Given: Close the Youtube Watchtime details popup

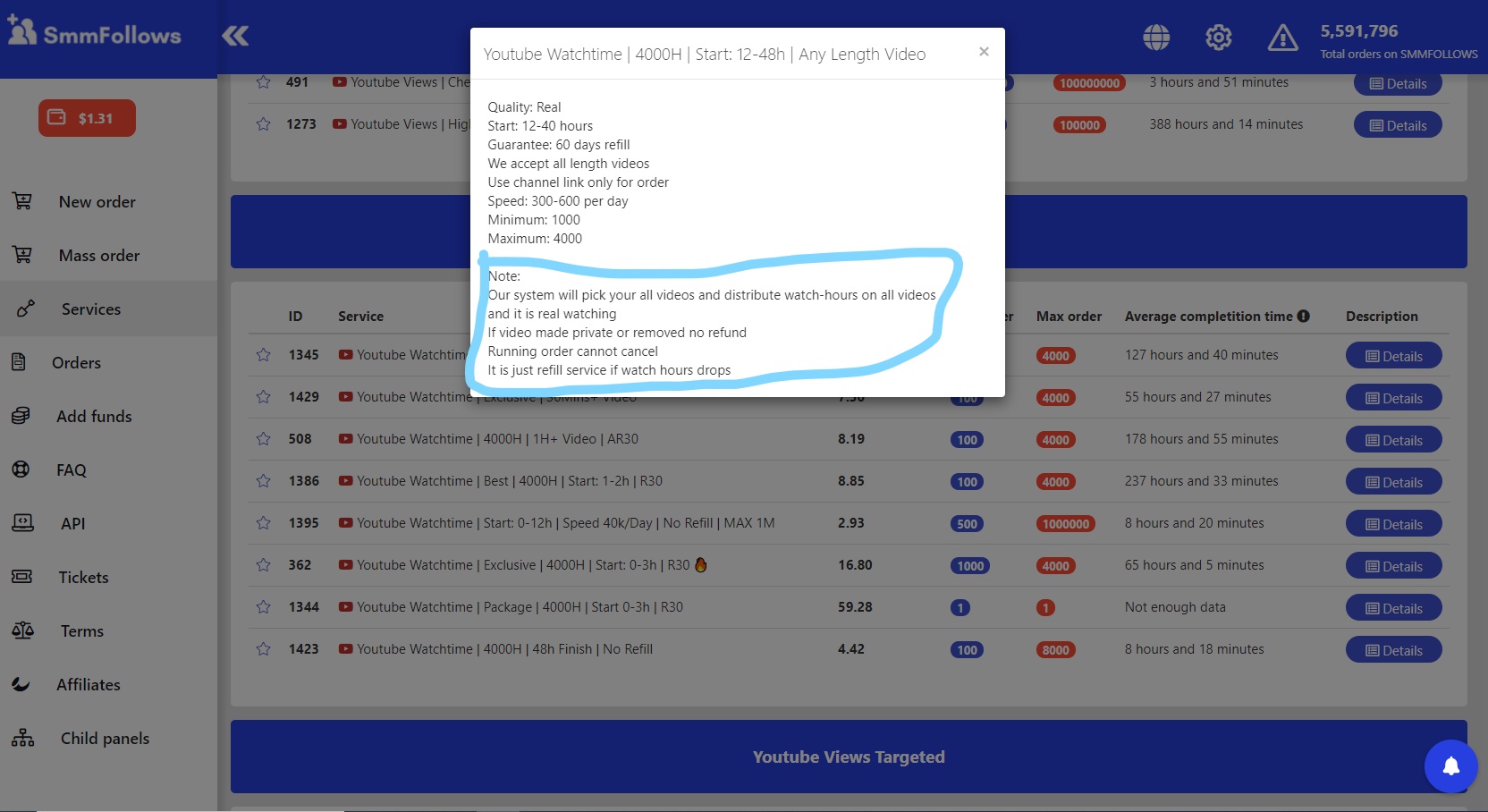Looking at the screenshot, I should [984, 52].
